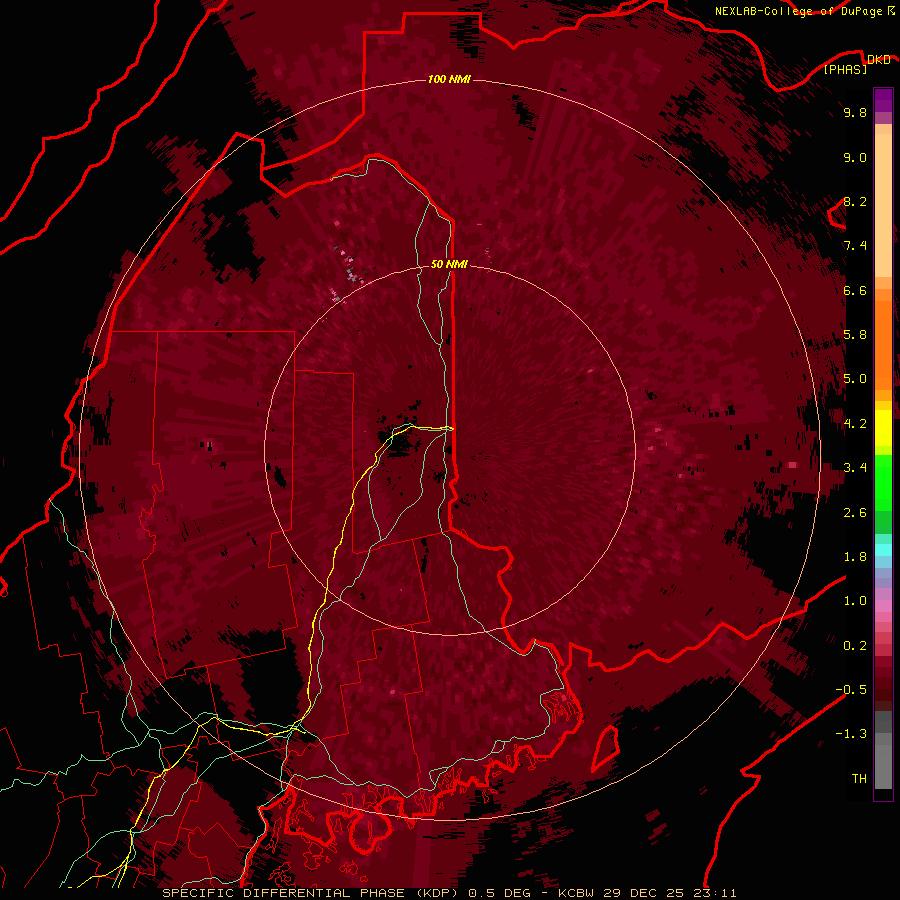Click the 100 NMI range ring label

point(449,79)
